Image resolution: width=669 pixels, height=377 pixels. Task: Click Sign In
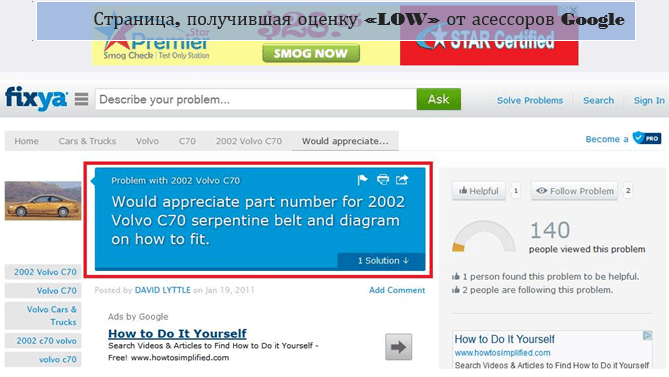(649, 100)
